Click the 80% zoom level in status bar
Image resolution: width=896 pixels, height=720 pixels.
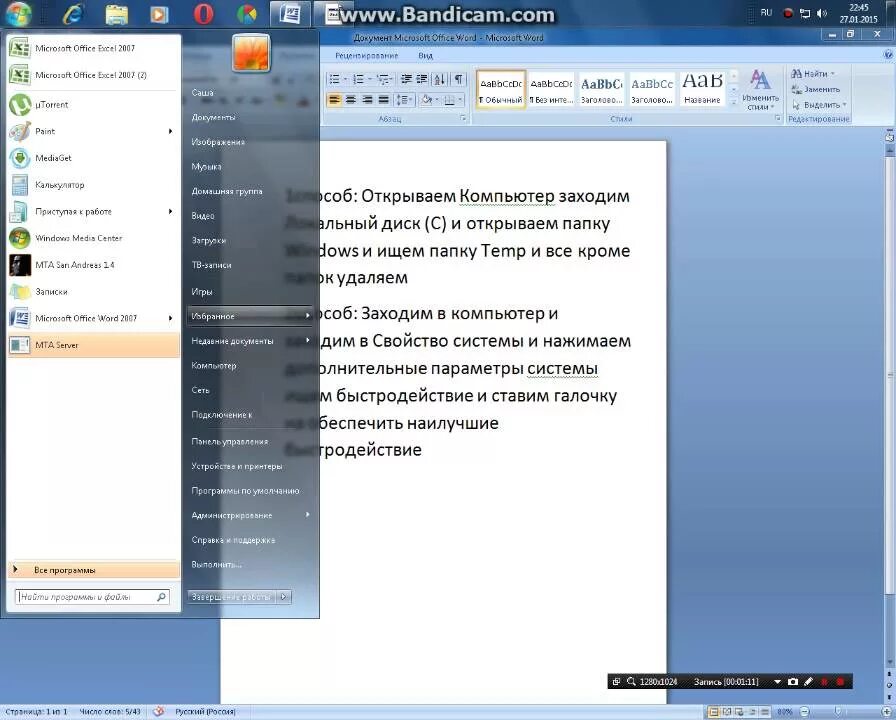785,712
